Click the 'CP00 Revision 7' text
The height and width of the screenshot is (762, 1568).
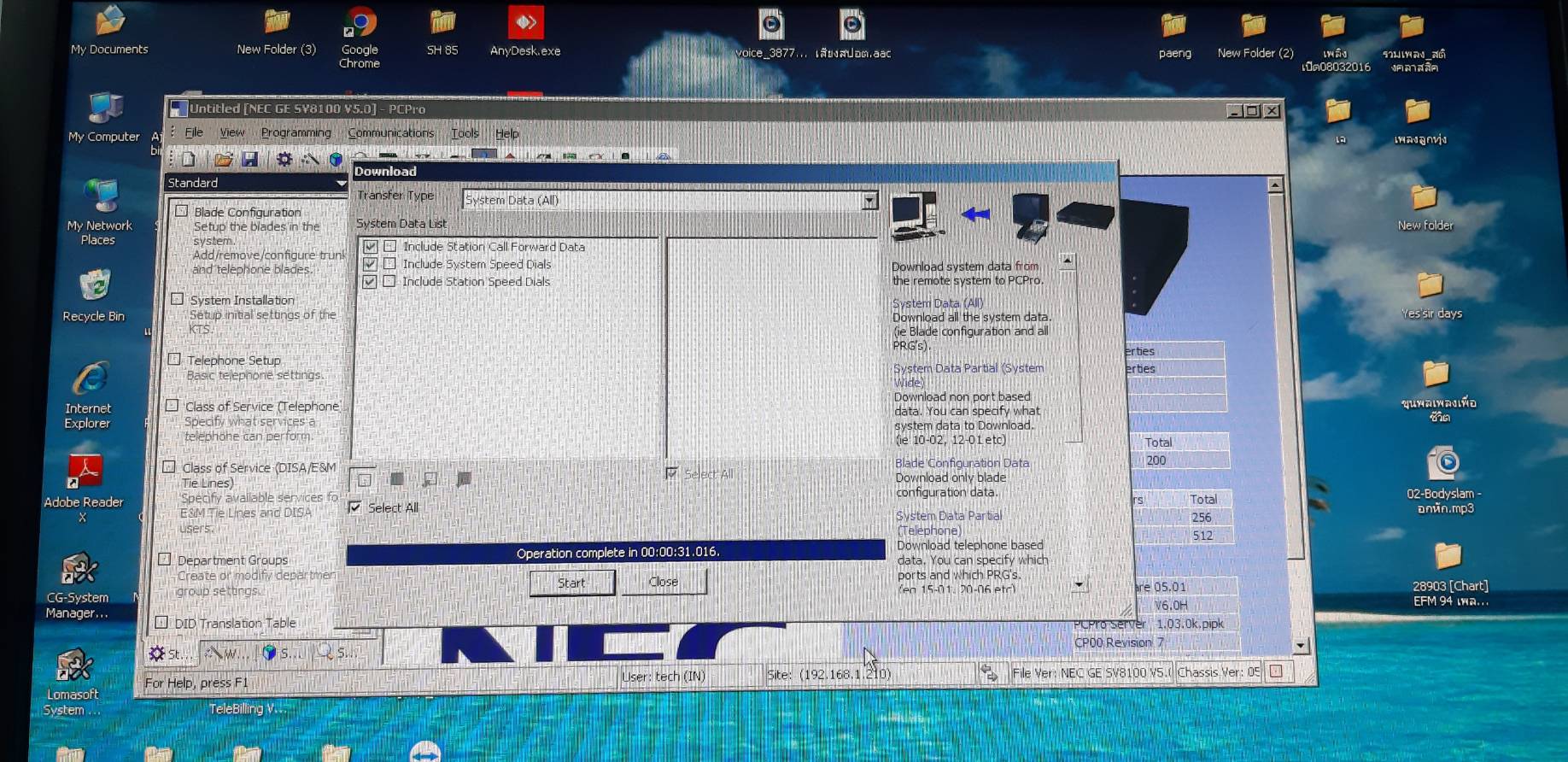pos(1119,642)
